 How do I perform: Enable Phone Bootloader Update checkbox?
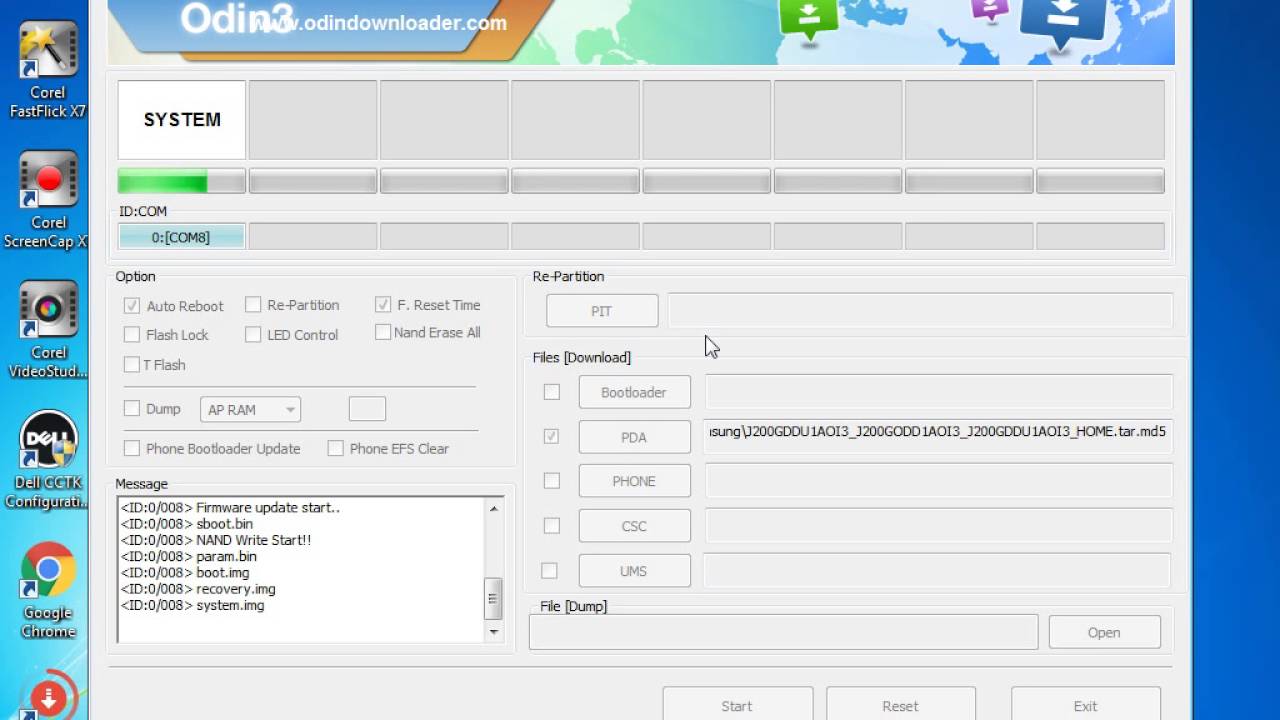tap(132, 449)
